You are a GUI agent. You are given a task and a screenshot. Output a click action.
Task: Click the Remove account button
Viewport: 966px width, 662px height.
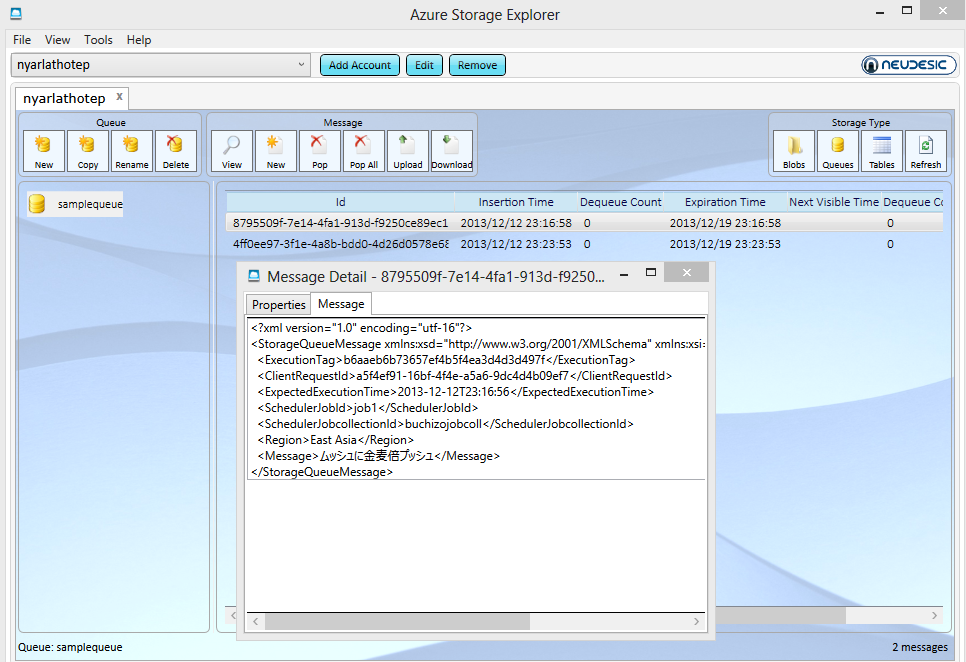[477, 65]
